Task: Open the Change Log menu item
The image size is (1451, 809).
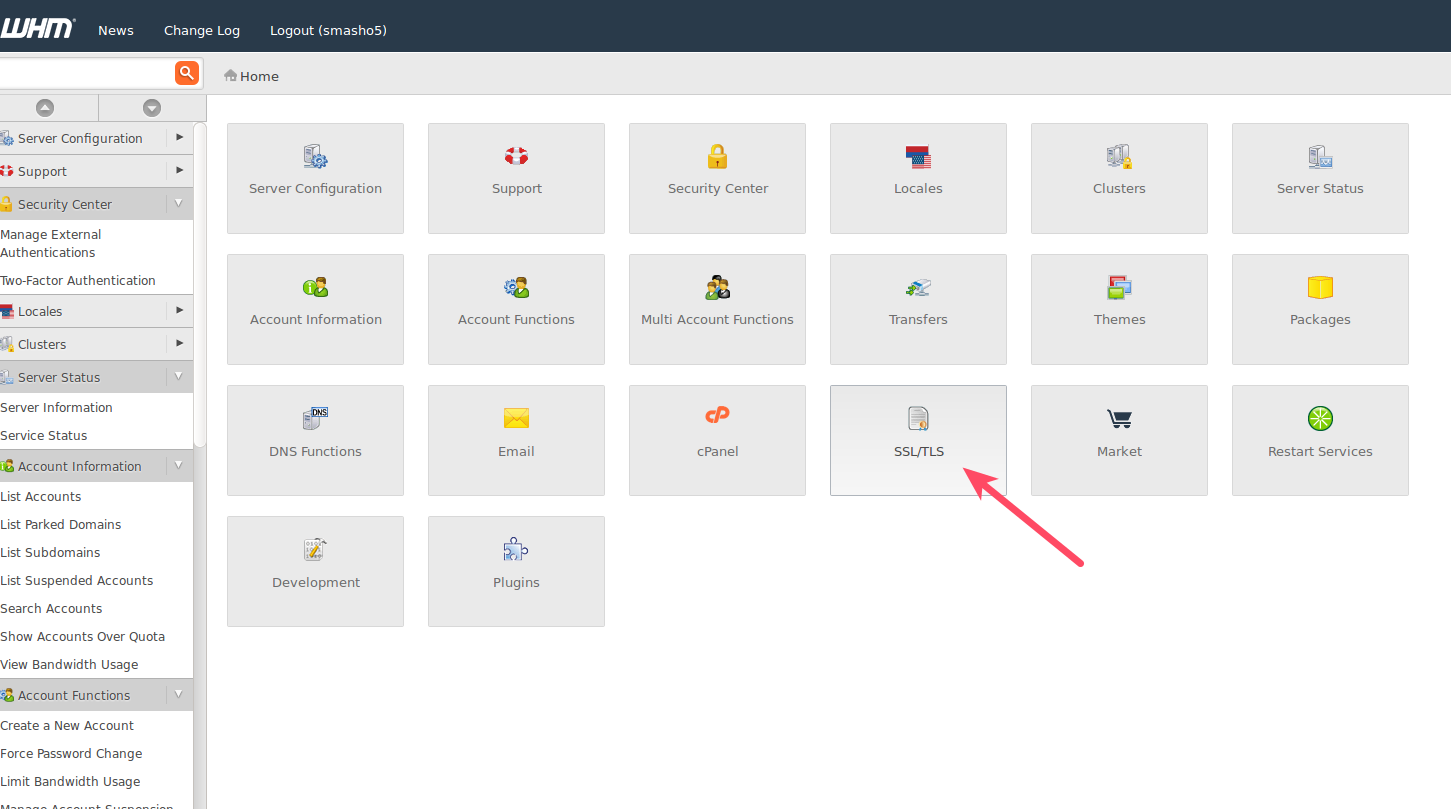Action: coord(202,30)
